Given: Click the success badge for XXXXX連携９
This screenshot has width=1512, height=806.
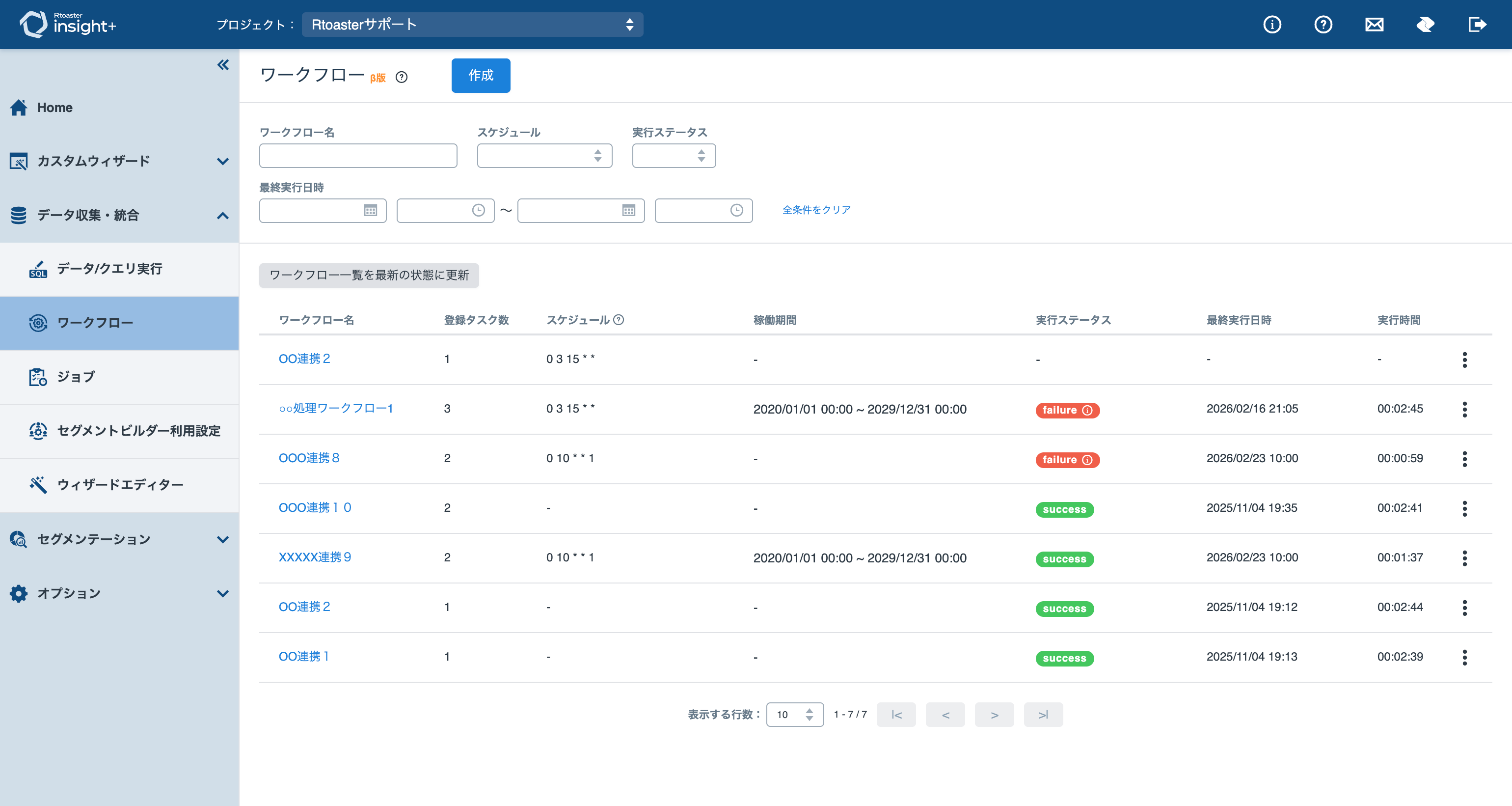Looking at the screenshot, I should click(1064, 559).
